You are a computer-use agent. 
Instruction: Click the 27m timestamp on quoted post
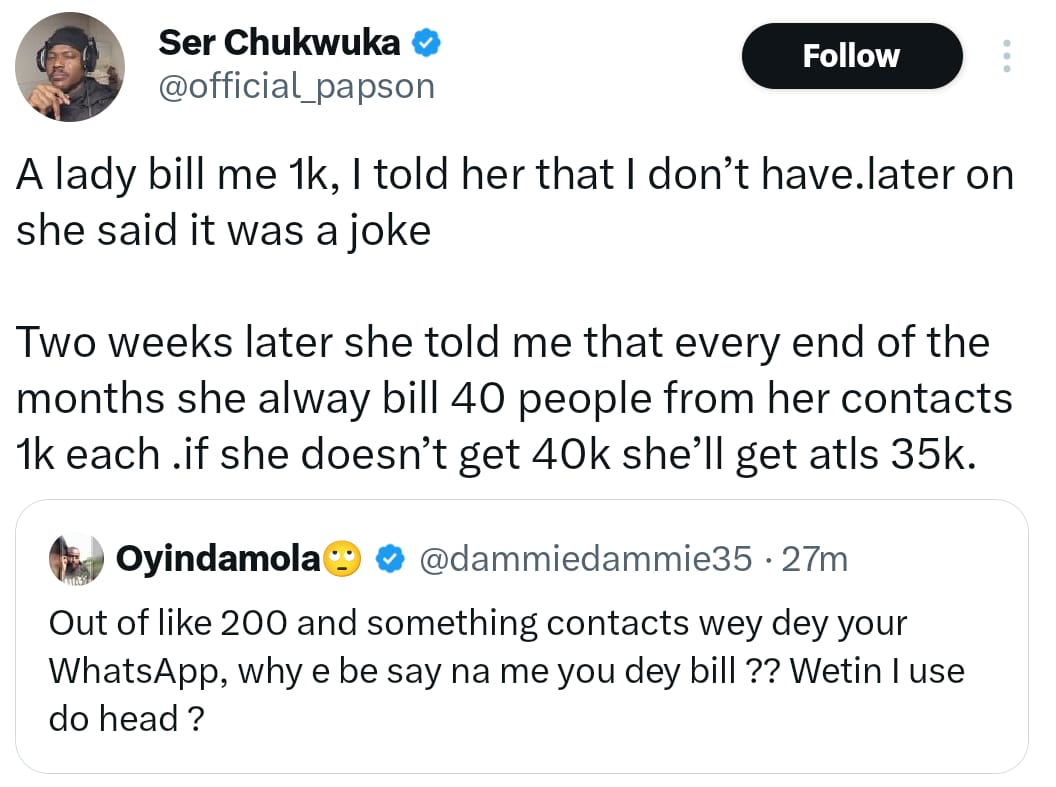[813, 560]
